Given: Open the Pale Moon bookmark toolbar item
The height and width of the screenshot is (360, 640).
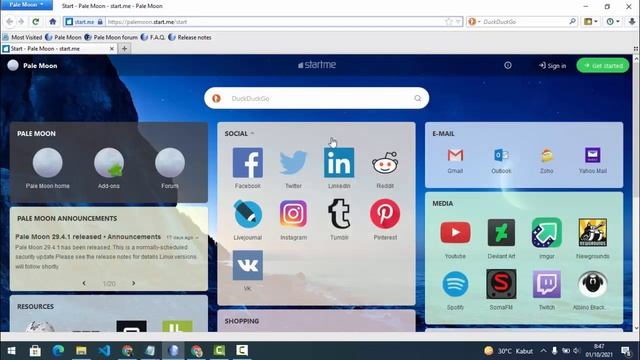Looking at the screenshot, I should [x=64, y=37].
